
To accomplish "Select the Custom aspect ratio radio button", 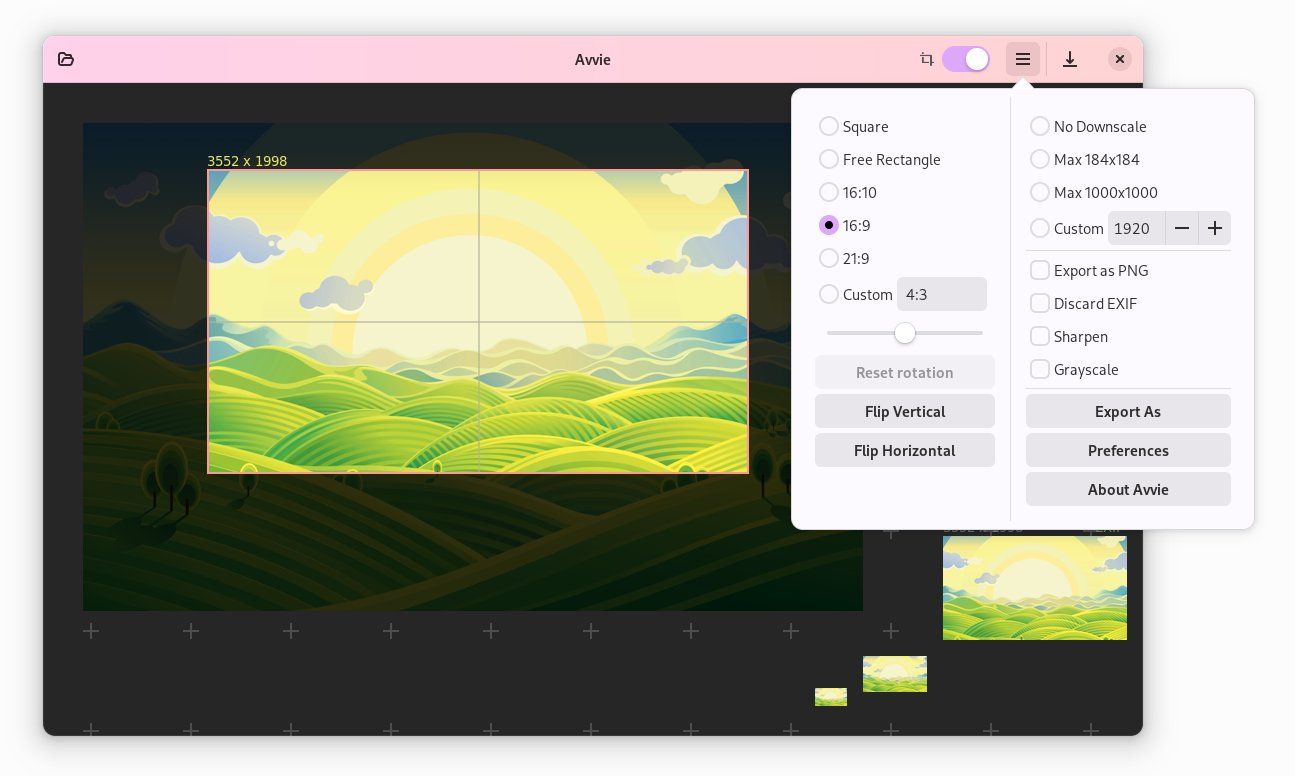I will (x=829, y=294).
